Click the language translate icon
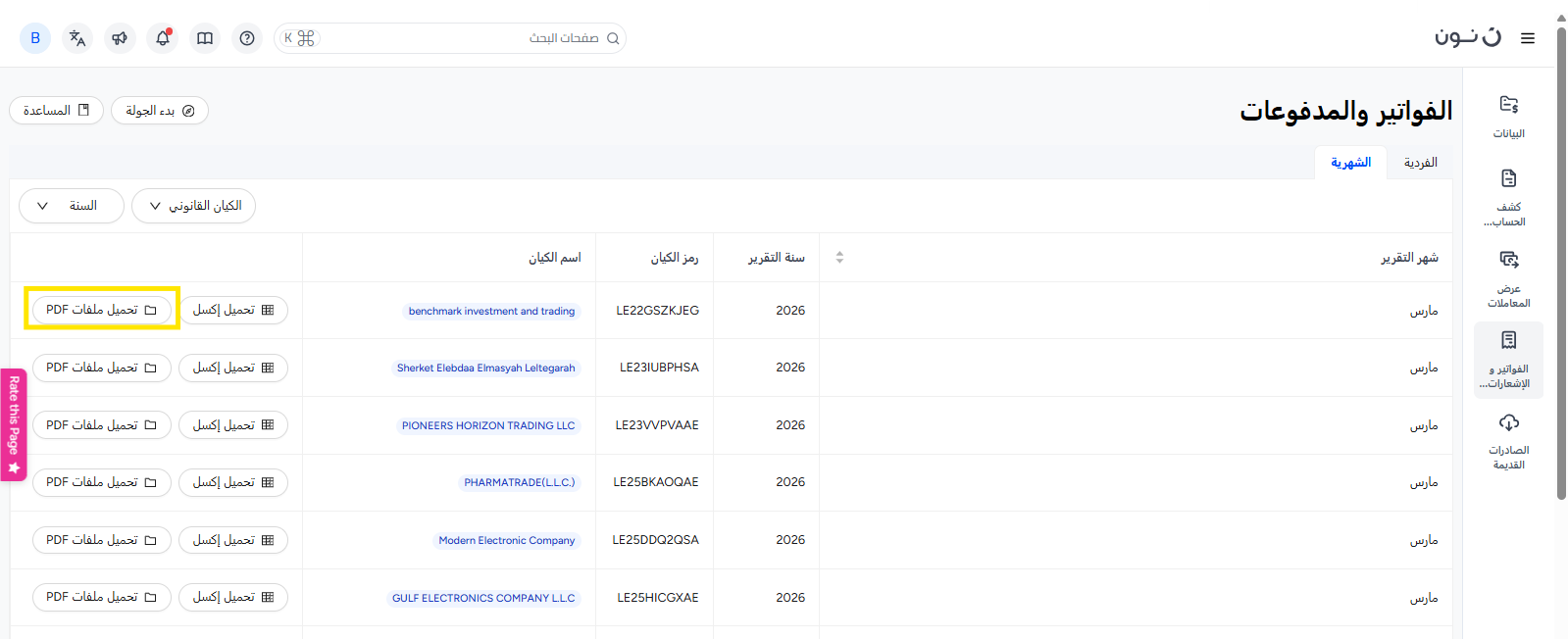The height and width of the screenshot is (639, 1568). coord(77,38)
